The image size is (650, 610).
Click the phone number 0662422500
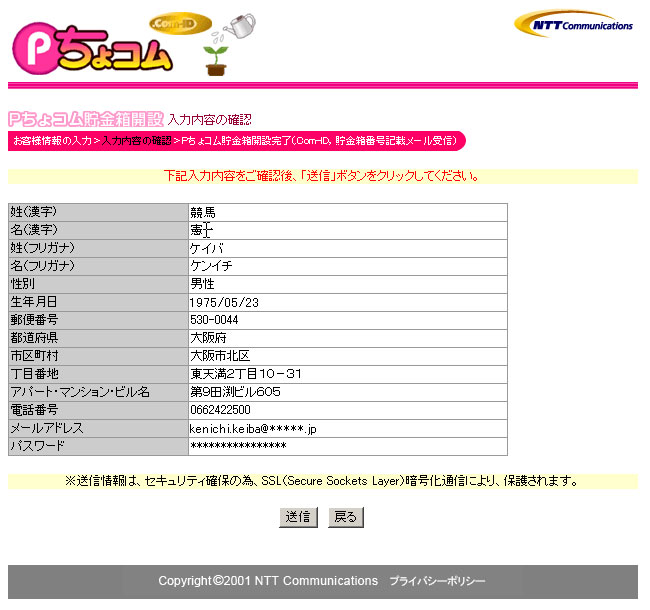click(220, 410)
